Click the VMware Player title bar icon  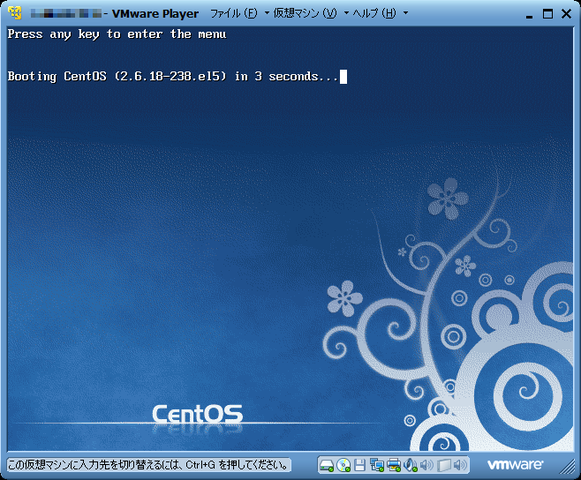15,13
